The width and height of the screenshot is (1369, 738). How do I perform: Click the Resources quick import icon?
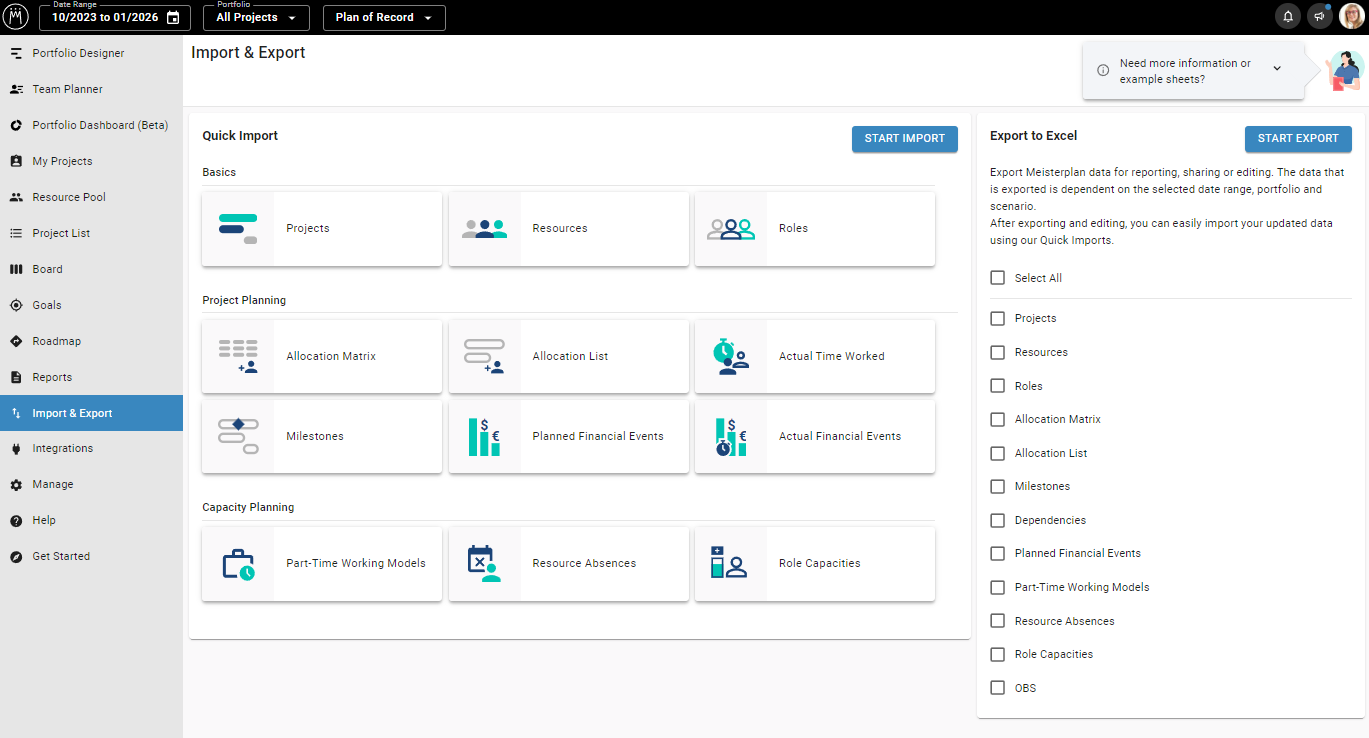coord(484,229)
